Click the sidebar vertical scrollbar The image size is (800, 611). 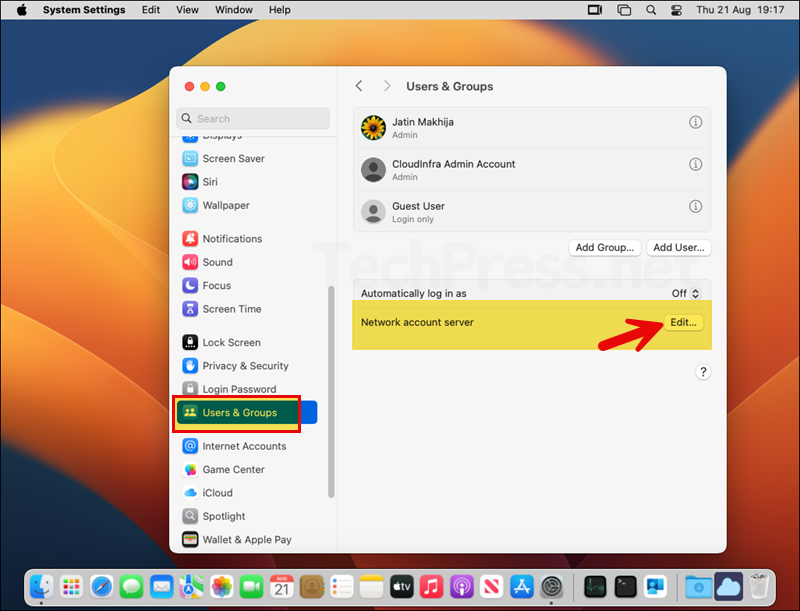331,392
